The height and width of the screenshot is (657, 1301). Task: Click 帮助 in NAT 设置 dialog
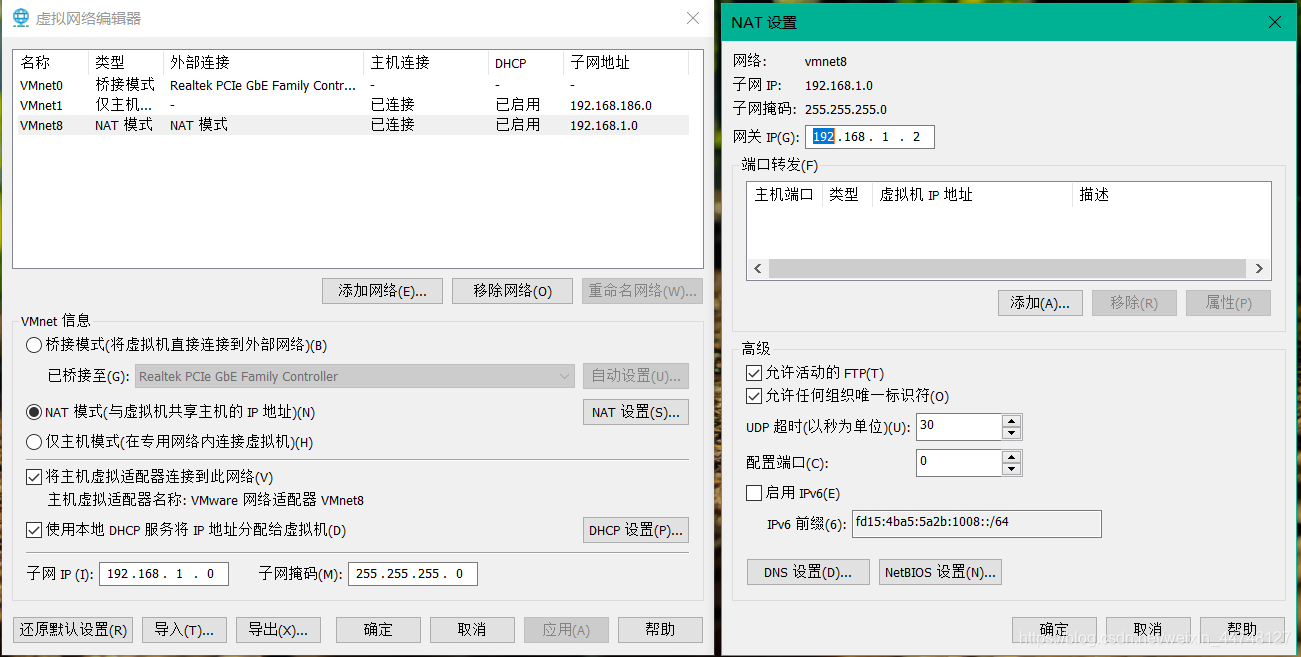(1242, 630)
